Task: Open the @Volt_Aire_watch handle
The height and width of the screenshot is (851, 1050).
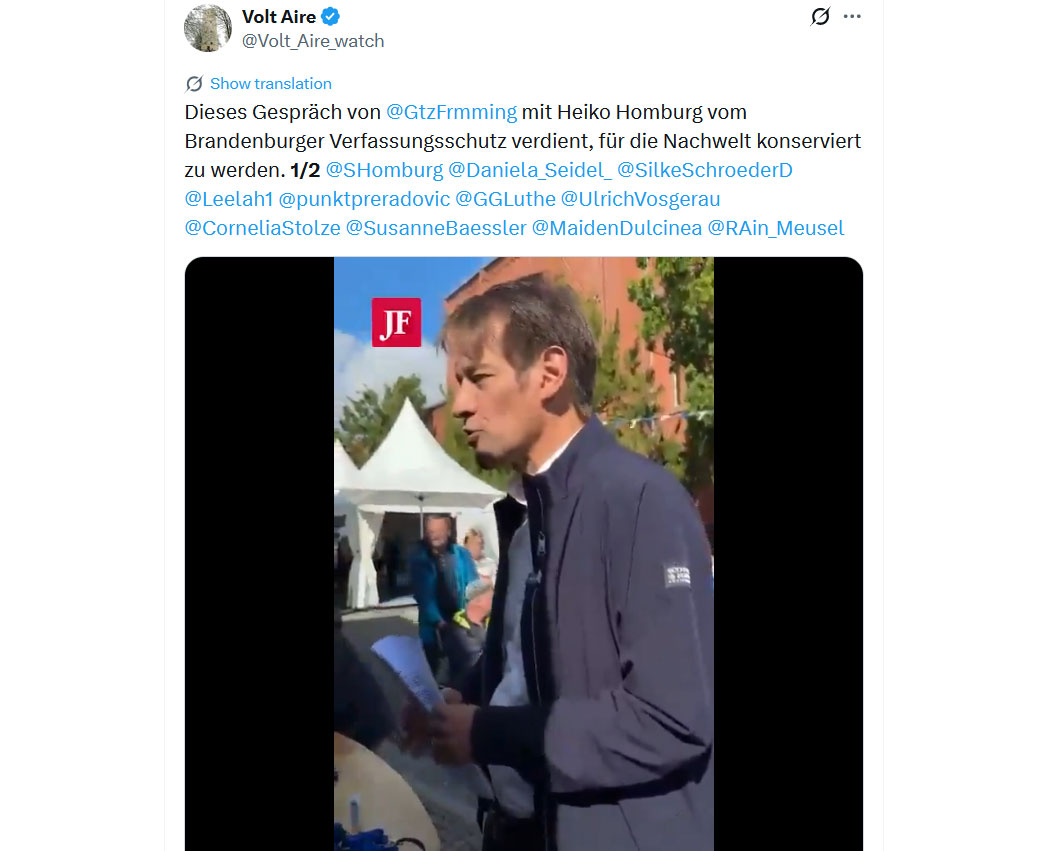Action: point(313,41)
